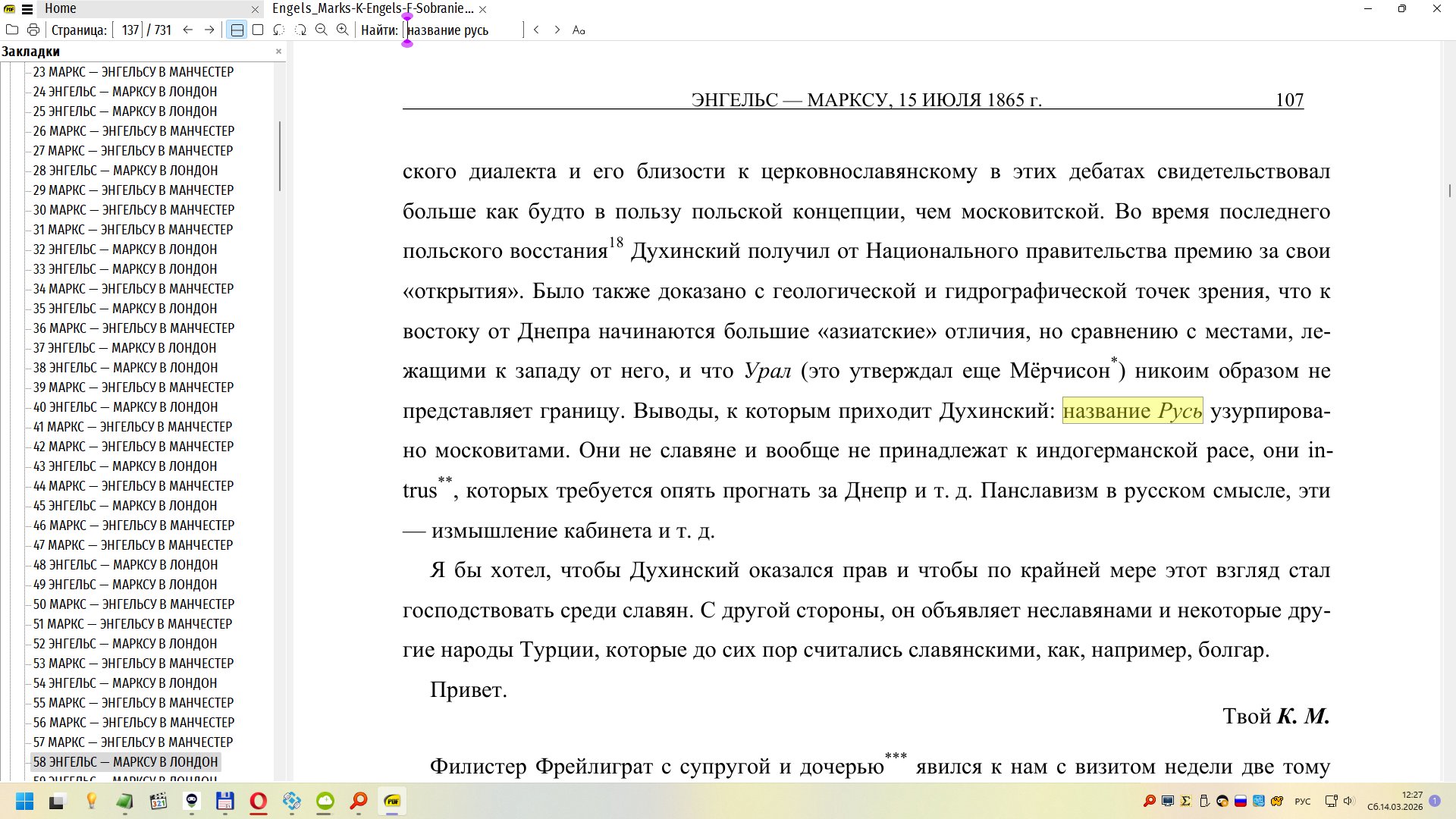Open bookmark 41 МАРКС — ЭНГЕЛЬСУ В МАНЧЕСТЕР
This screenshot has height=819, width=1456.
pyautogui.click(x=132, y=427)
